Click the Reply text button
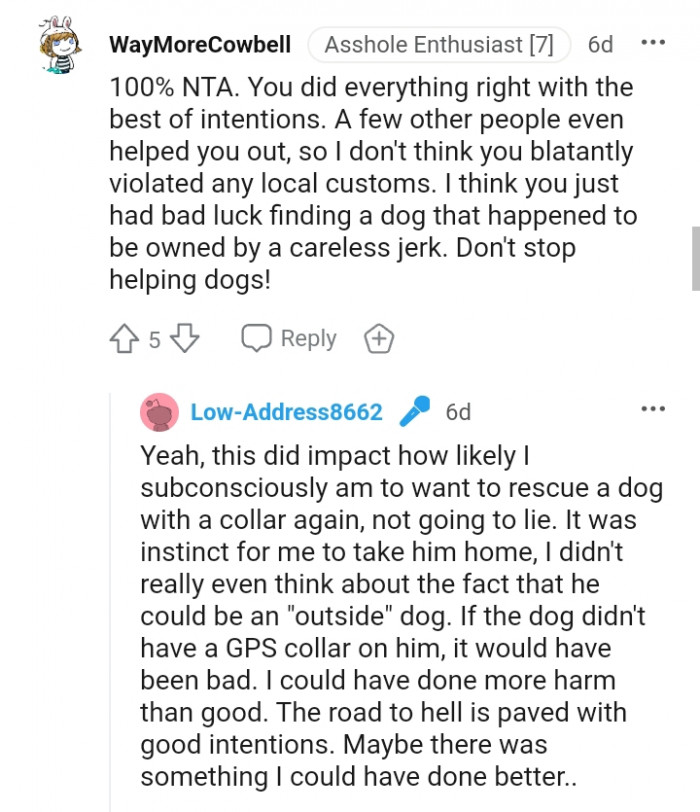700x812 pixels. click(x=308, y=339)
